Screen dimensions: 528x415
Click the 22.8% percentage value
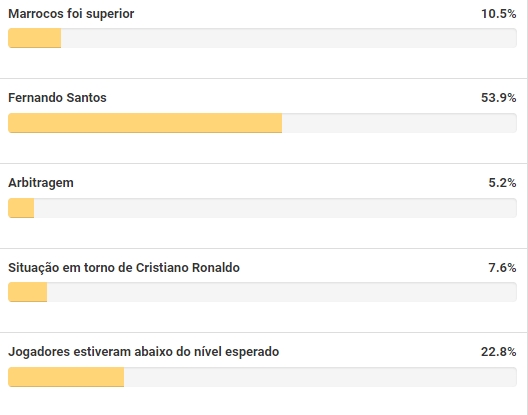[499, 352]
